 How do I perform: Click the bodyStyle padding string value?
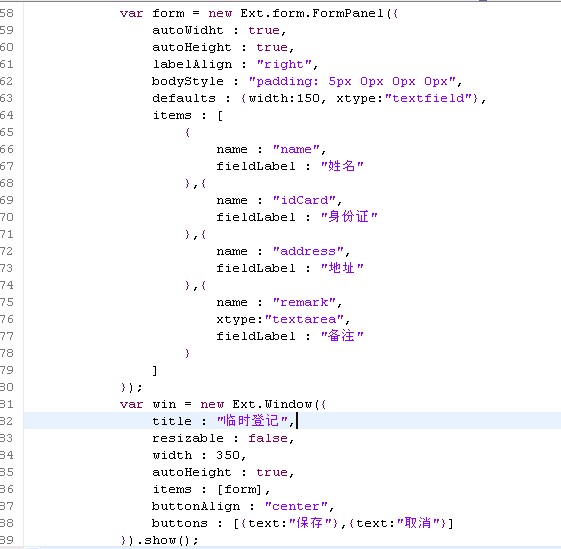tap(352, 82)
